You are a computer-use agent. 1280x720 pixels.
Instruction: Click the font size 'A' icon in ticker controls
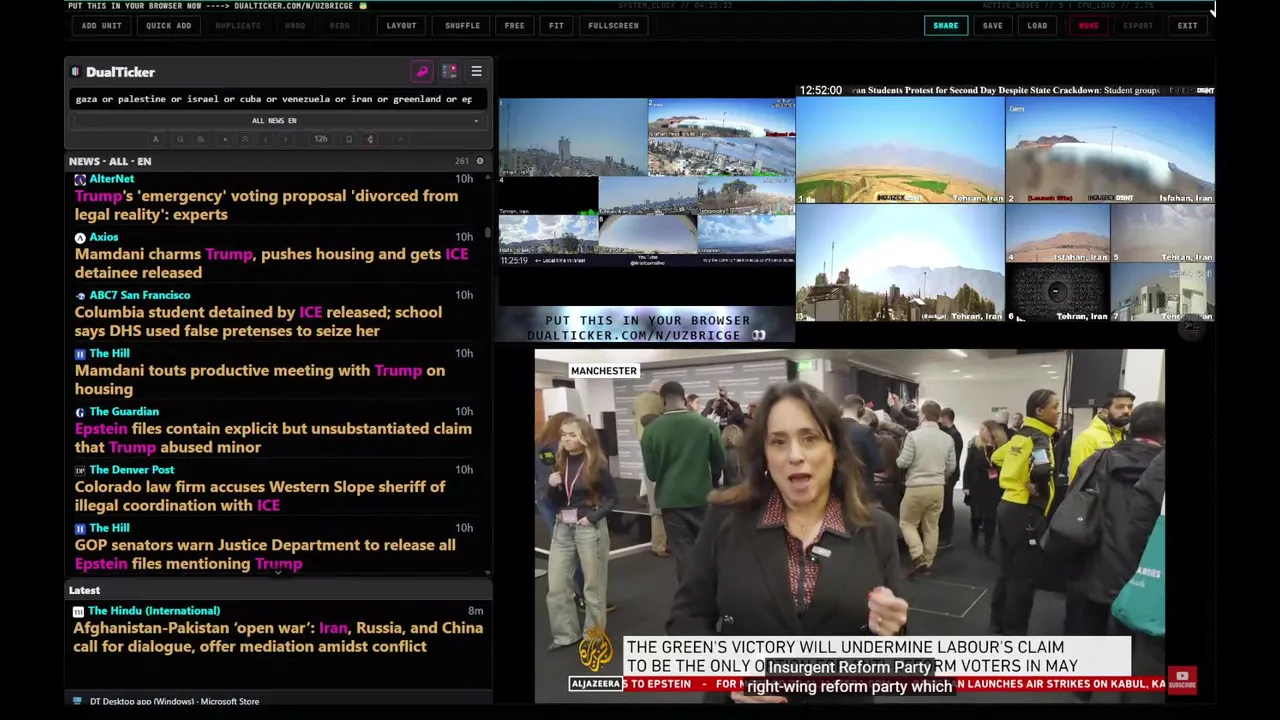pyautogui.click(x=156, y=139)
